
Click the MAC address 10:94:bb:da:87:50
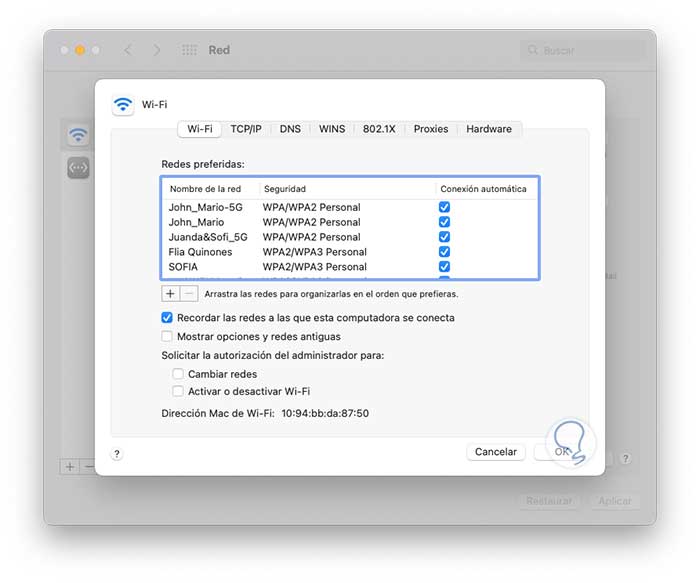pos(325,413)
